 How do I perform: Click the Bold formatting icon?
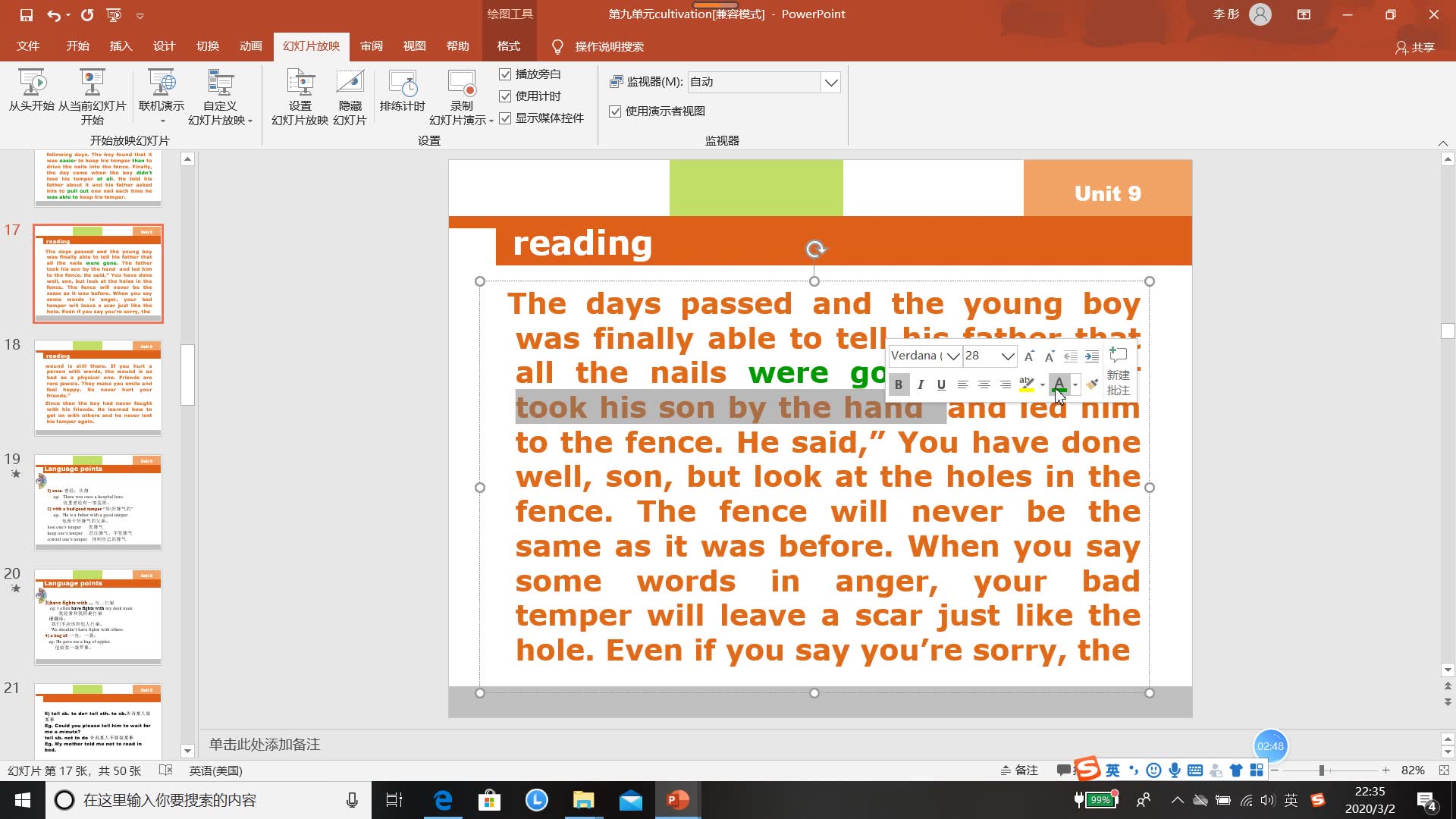(x=898, y=383)
